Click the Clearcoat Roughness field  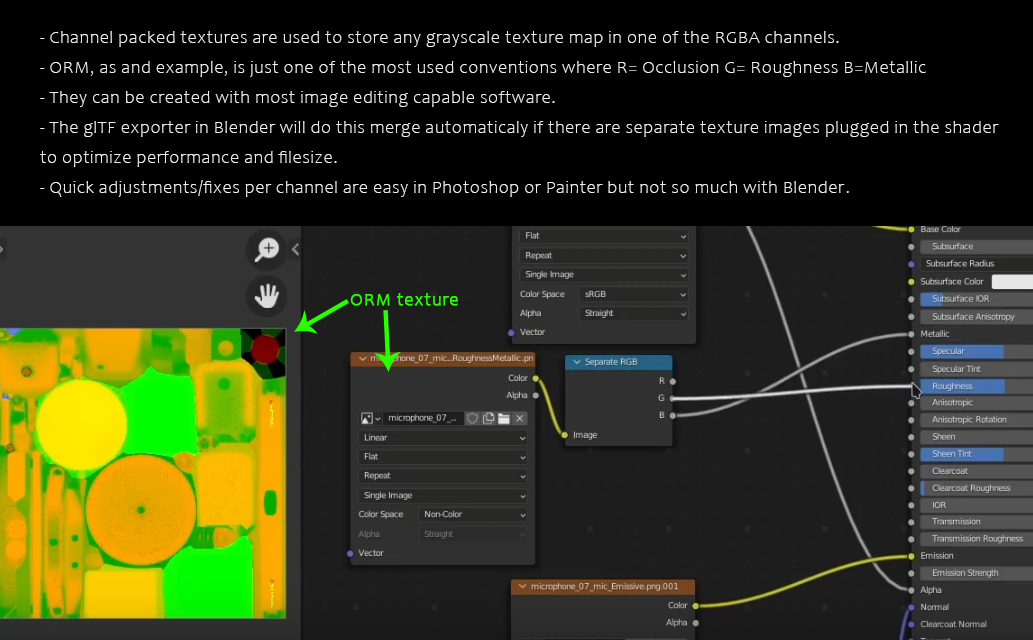976,488
